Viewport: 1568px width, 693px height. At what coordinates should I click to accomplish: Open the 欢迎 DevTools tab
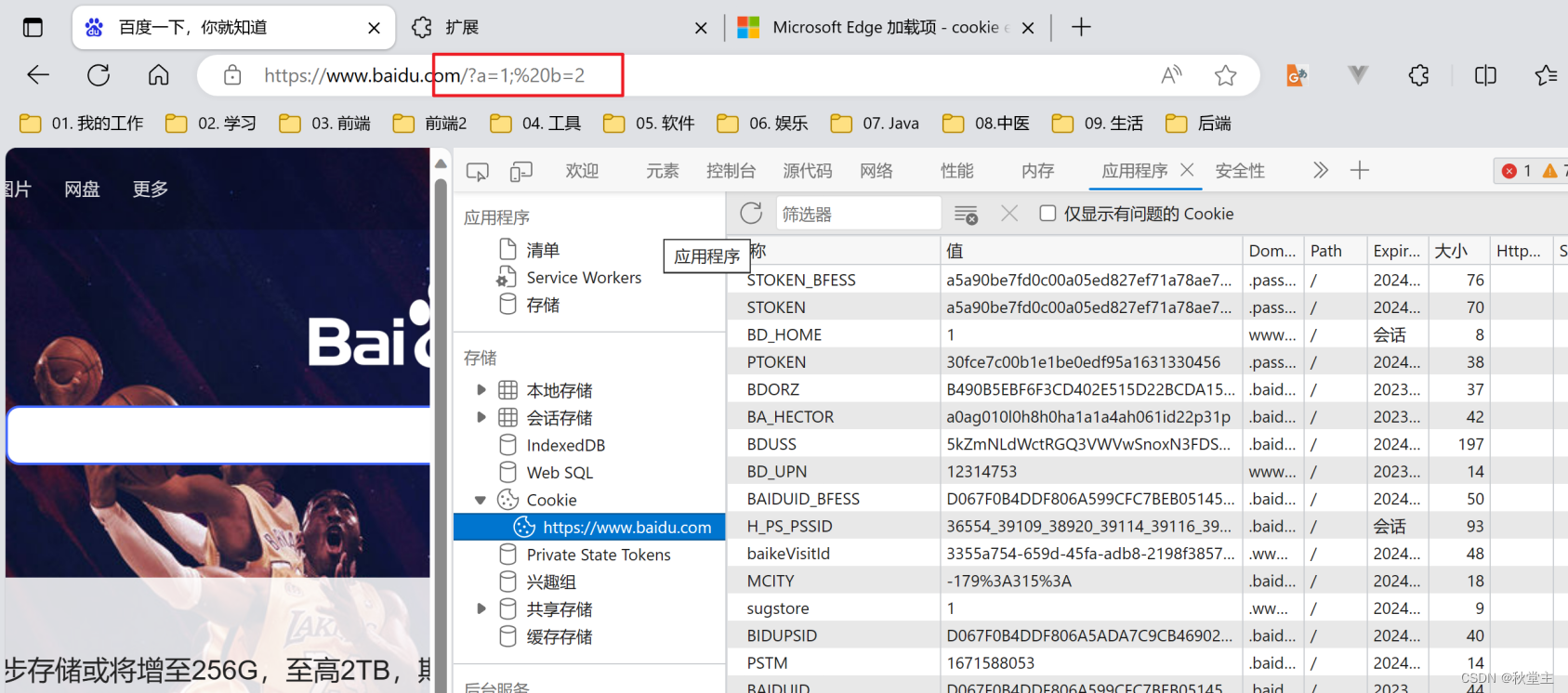[582, 171]
